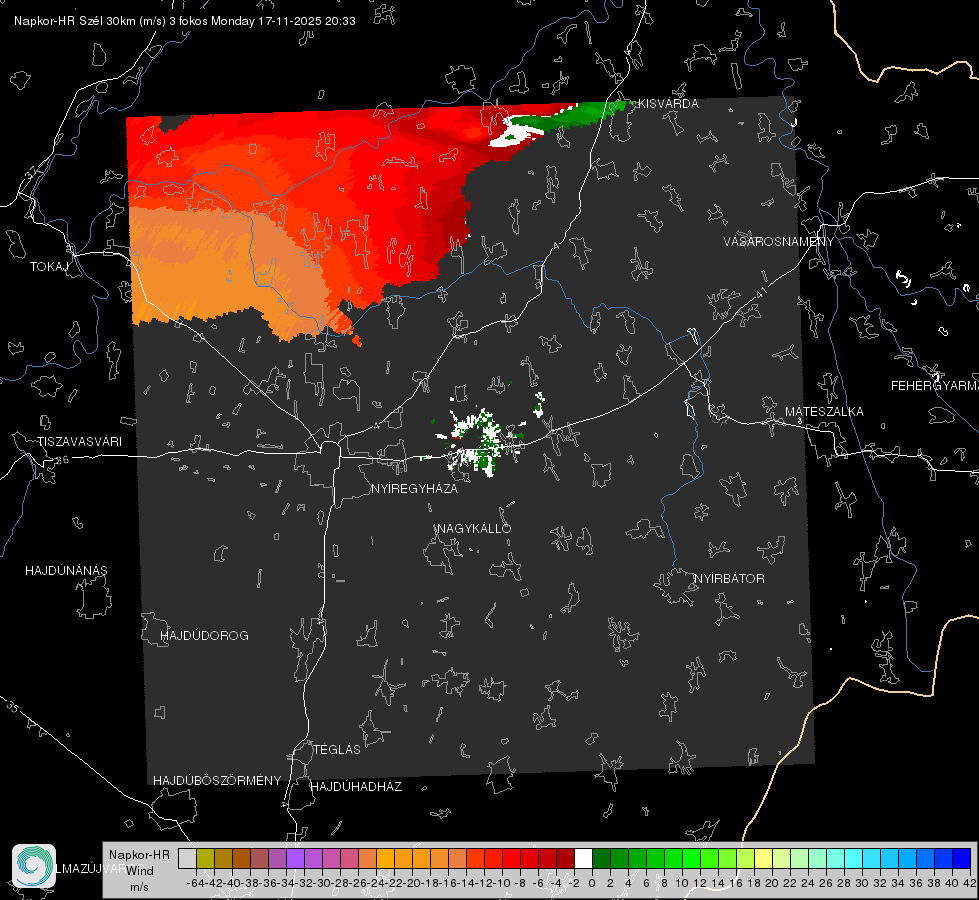Viewport: 979px width, 900px height.
Task: Select the NYÍREGYHÁZA city label
Action: [x=414, y=489]
